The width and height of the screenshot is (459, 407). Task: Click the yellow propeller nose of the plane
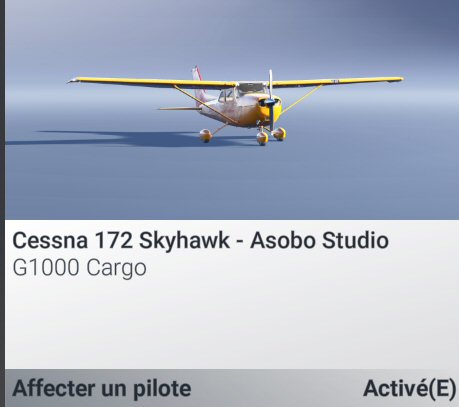(x=271, y=108)
